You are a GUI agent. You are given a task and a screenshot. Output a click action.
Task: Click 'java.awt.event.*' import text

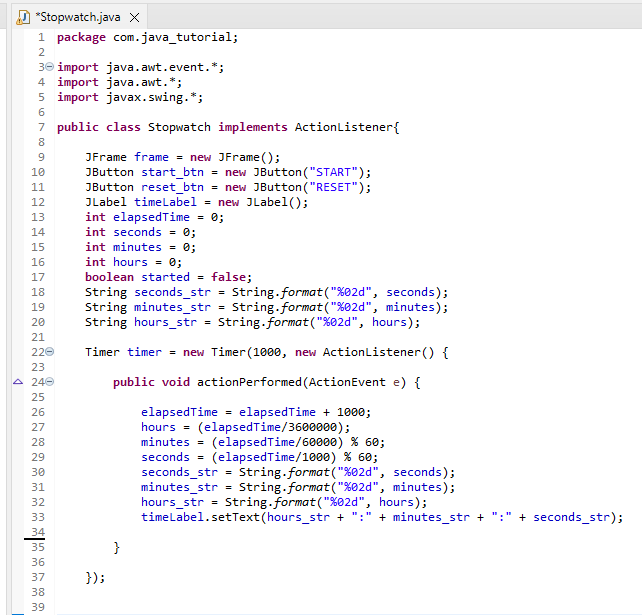pyautogui.click(x=162, y=67)
